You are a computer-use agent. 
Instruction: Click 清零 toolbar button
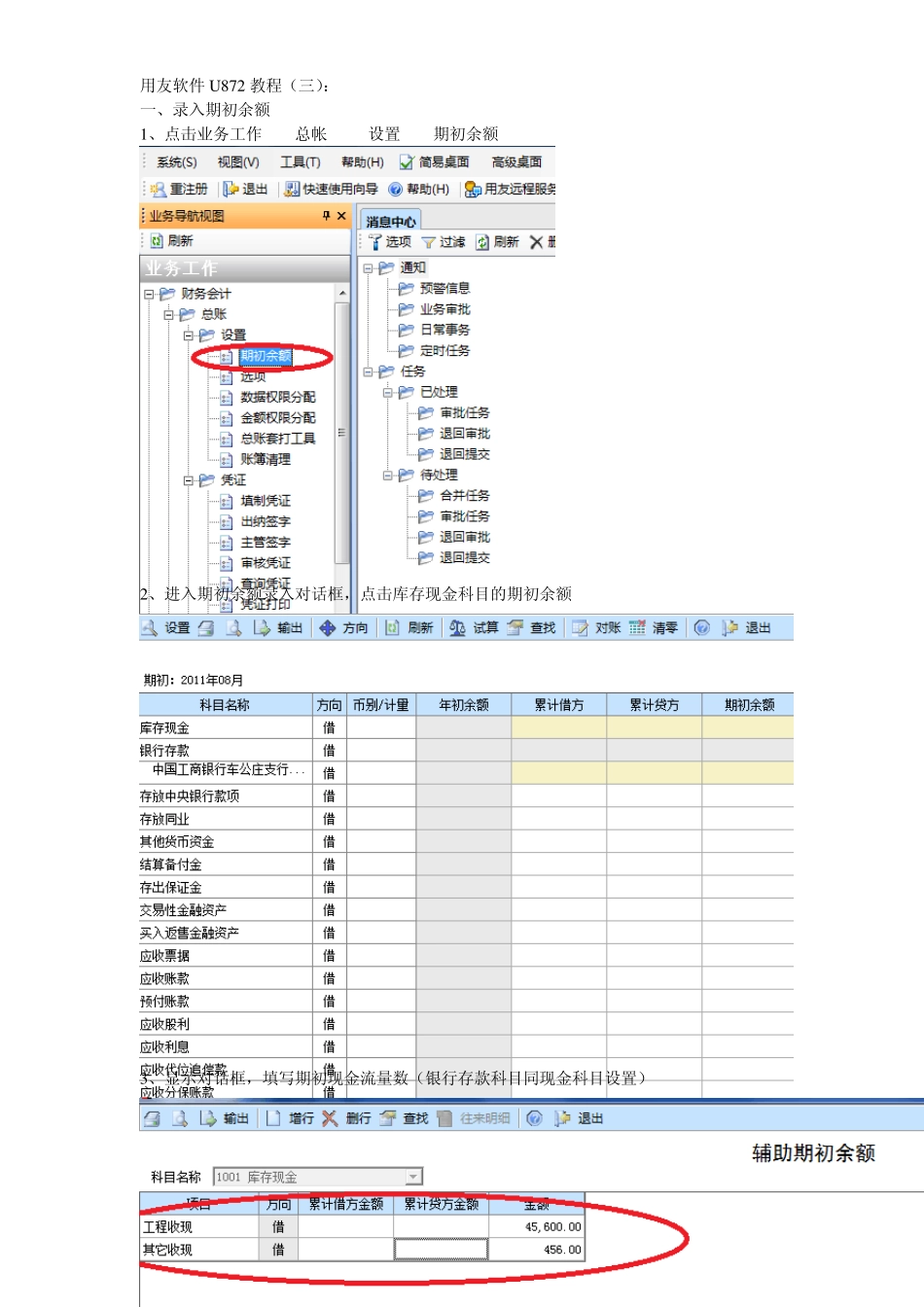654,628
